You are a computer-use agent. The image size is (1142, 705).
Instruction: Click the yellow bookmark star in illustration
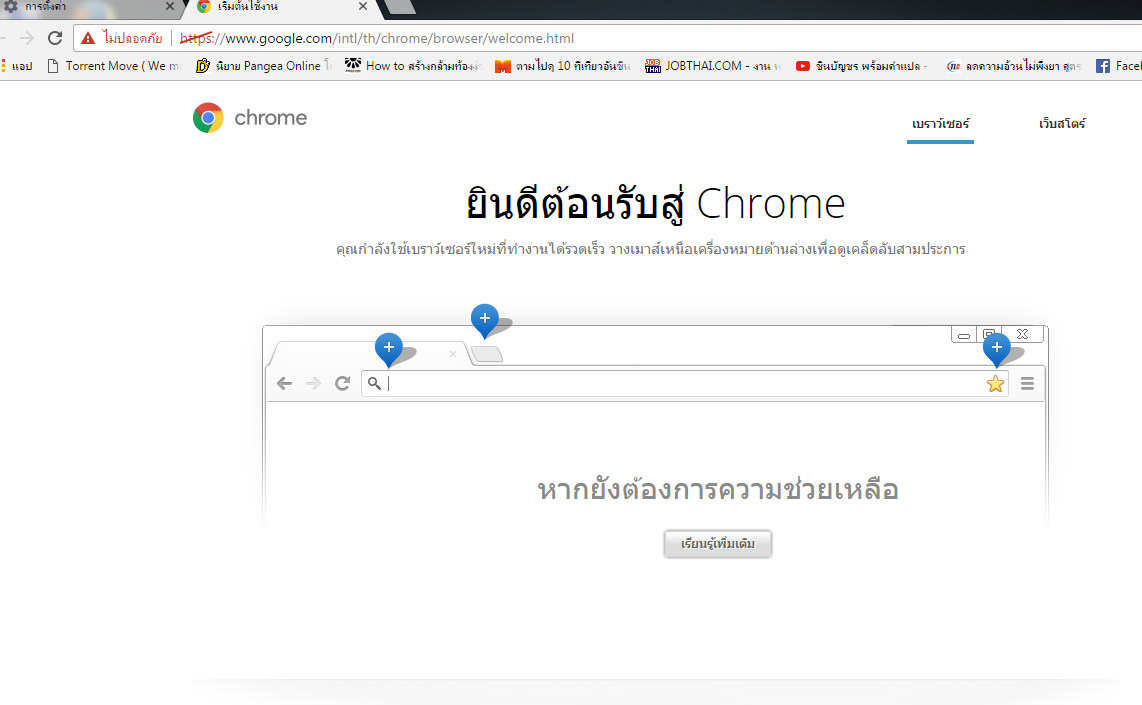(995, 384)
